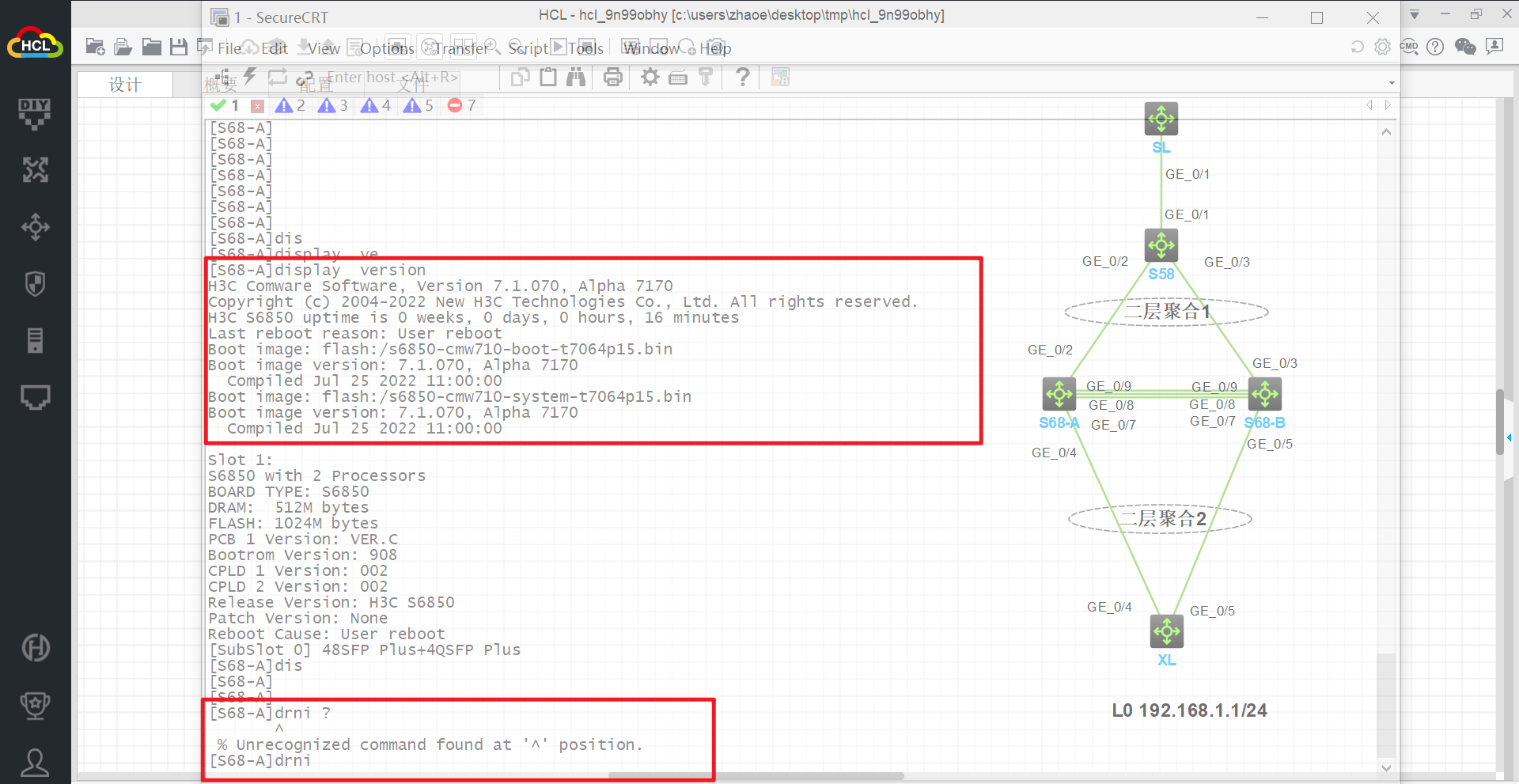Image resolution: width=1519 pixels, height=784 pixels.
Task: Select the XL switch in the topology
Action: click(1167, 631)
